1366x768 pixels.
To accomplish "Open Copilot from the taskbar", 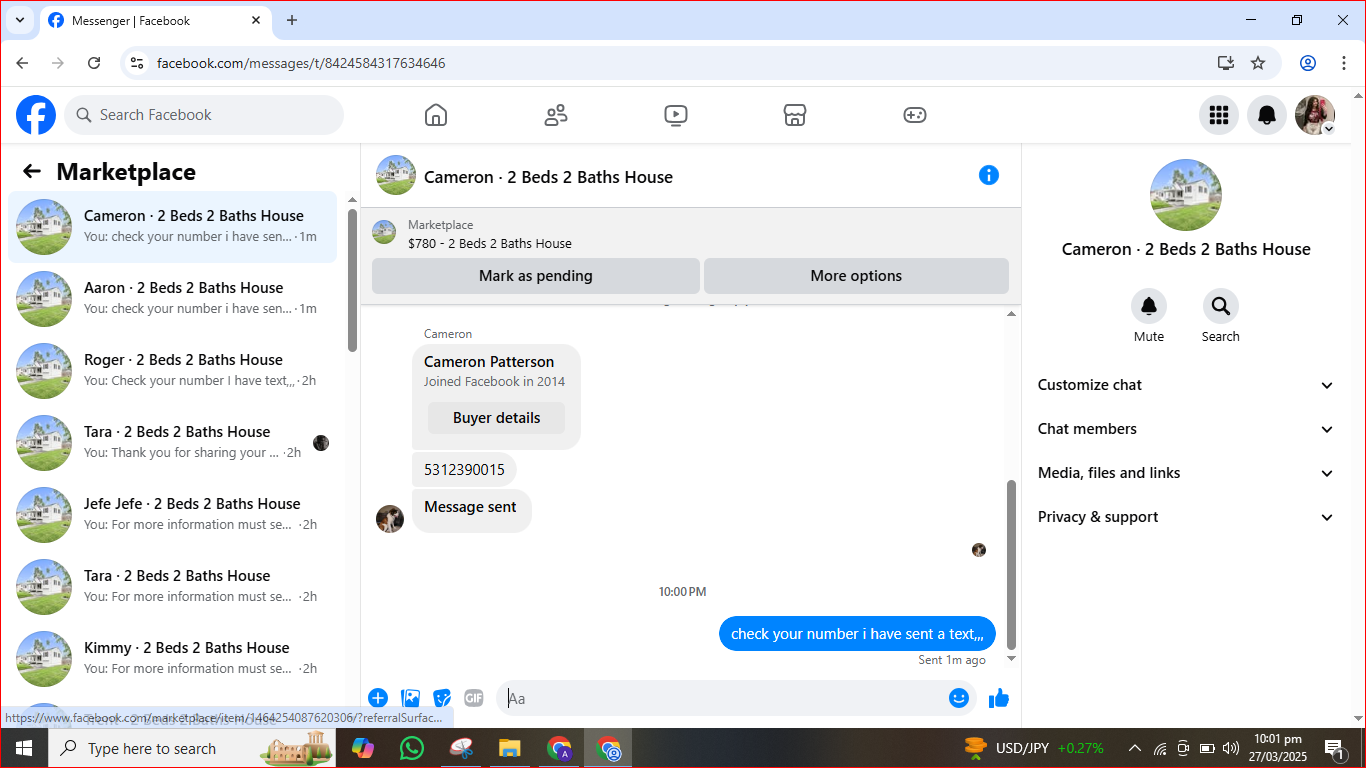I will (x=362, y=748).
